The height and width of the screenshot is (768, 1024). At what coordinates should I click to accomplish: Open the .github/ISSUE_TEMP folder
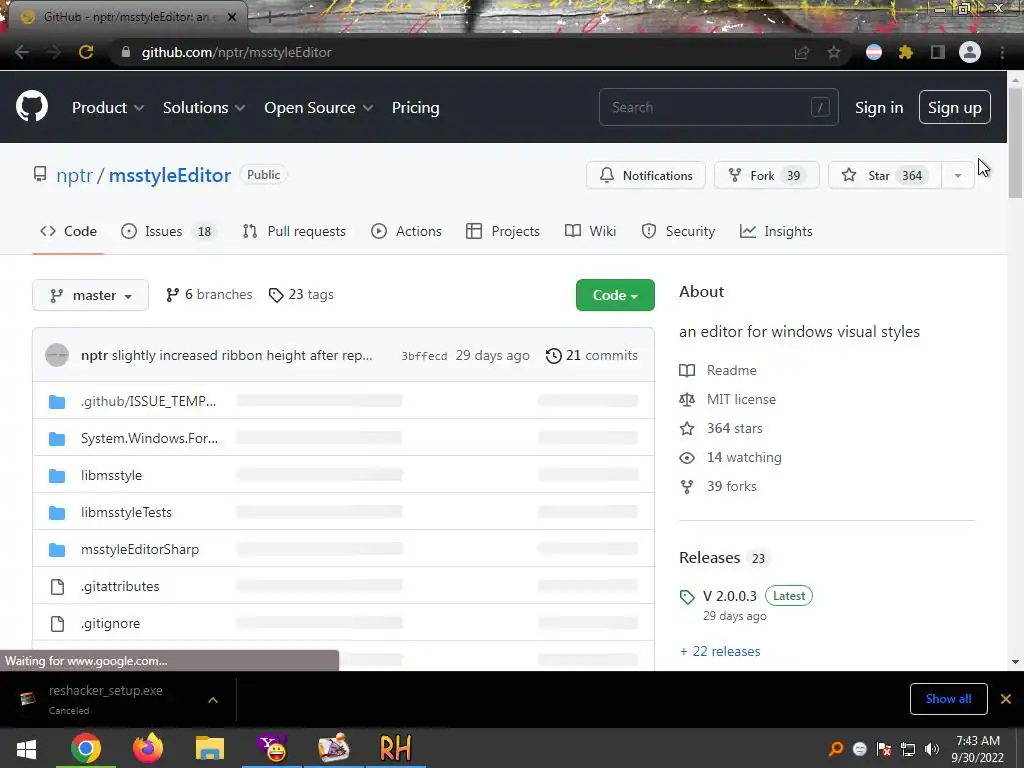point(148,401)
